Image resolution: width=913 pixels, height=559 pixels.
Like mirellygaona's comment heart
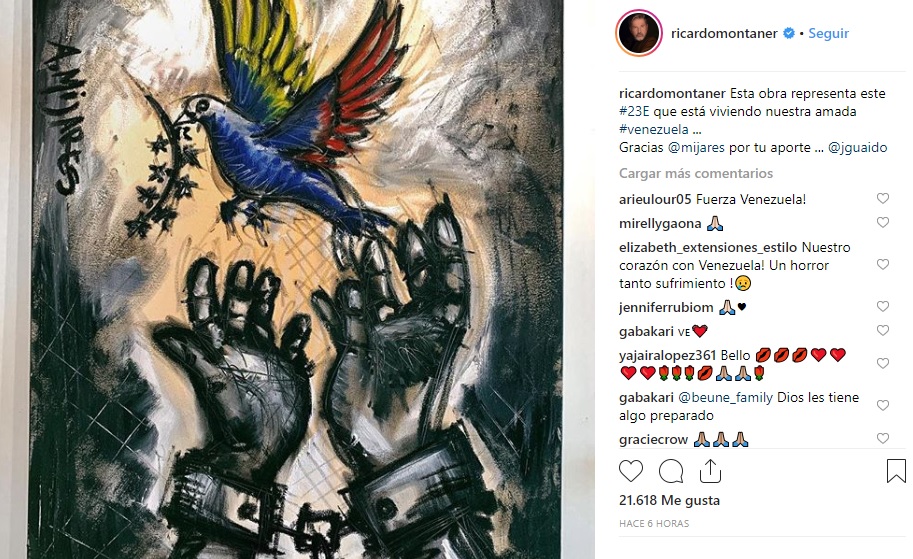pos(883,222)
